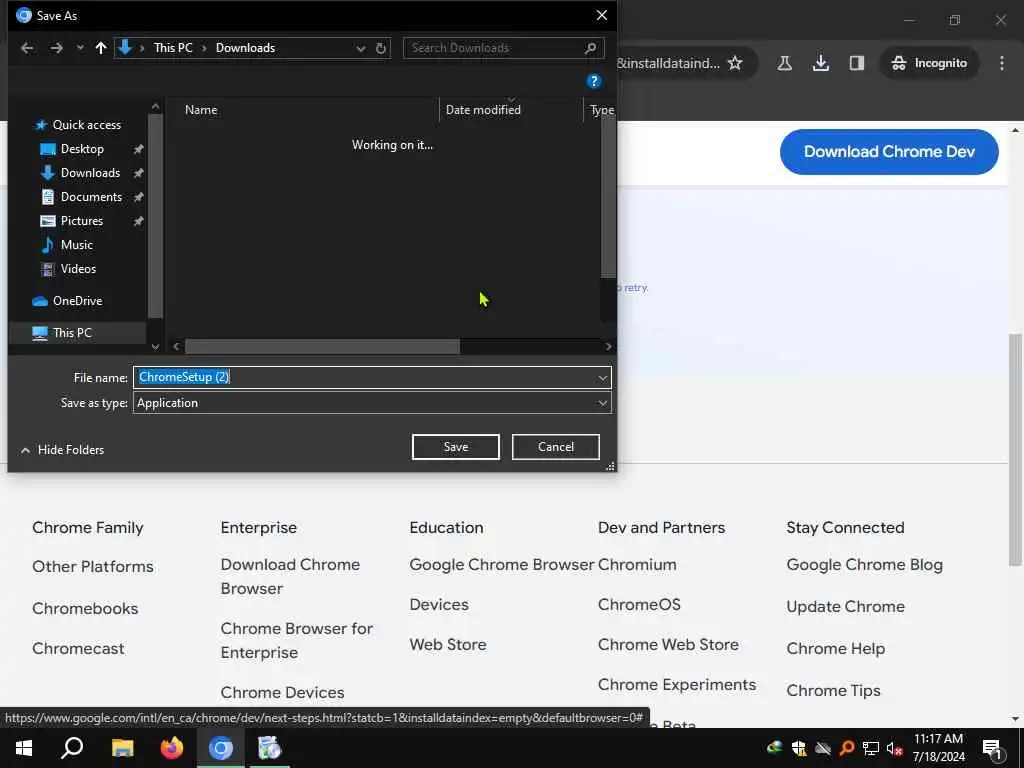Refresh the Downloads folder view
The height and width of the screenshot is (768, 1024).
[x=381, y=48]
